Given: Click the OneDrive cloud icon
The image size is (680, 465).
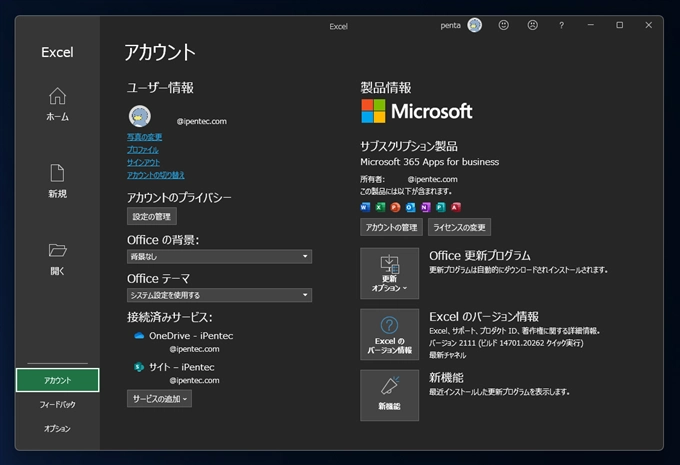Looking at the screenshot, I should 139,336.
